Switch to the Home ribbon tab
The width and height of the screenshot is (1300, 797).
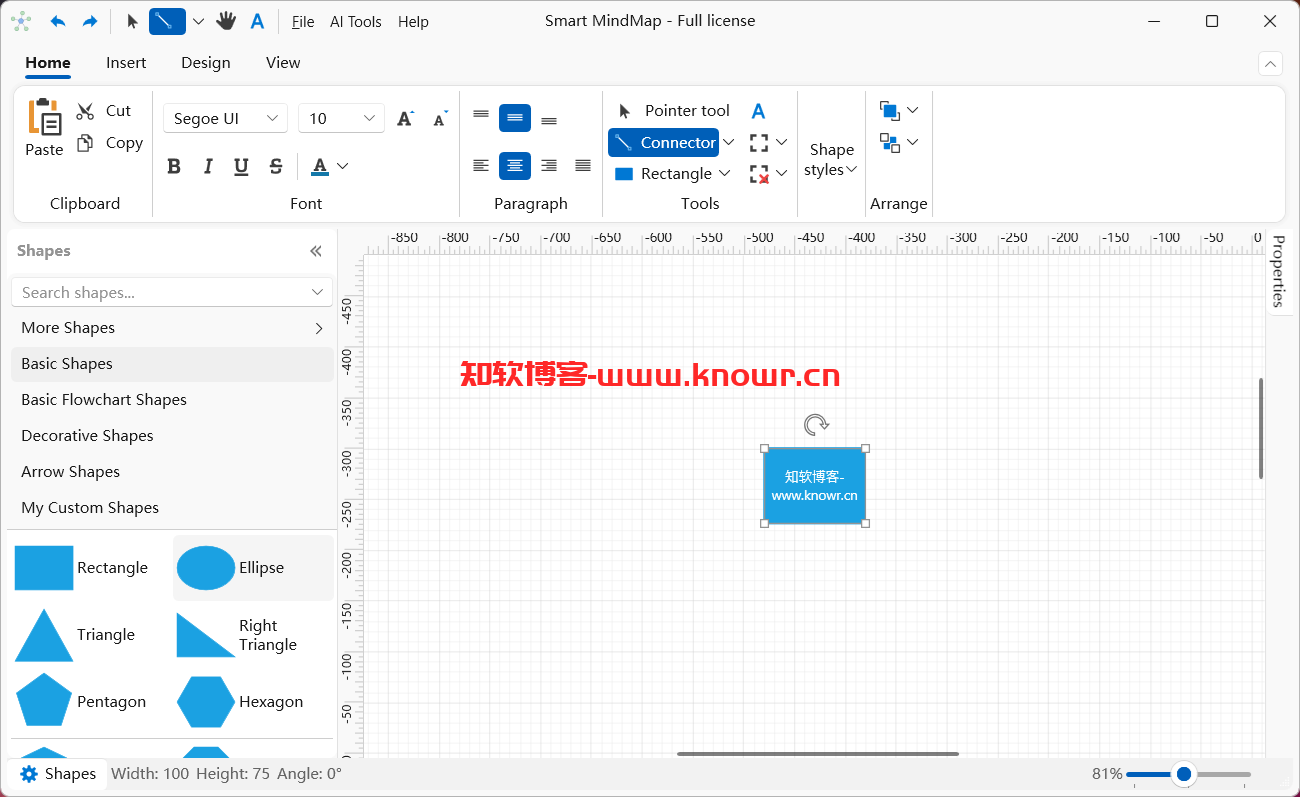(48, 62)
